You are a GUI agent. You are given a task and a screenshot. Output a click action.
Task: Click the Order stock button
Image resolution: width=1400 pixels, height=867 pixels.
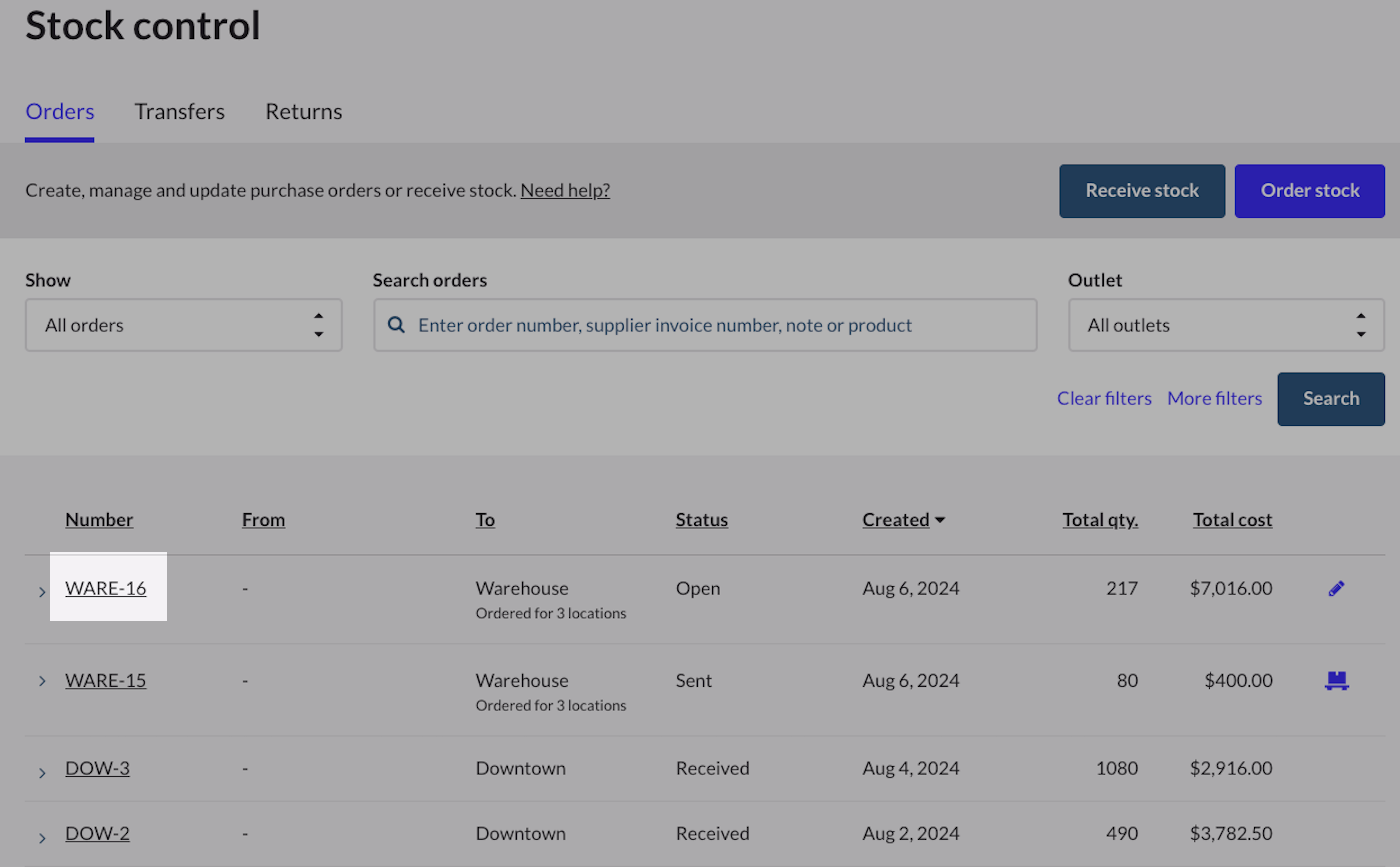1310,191
